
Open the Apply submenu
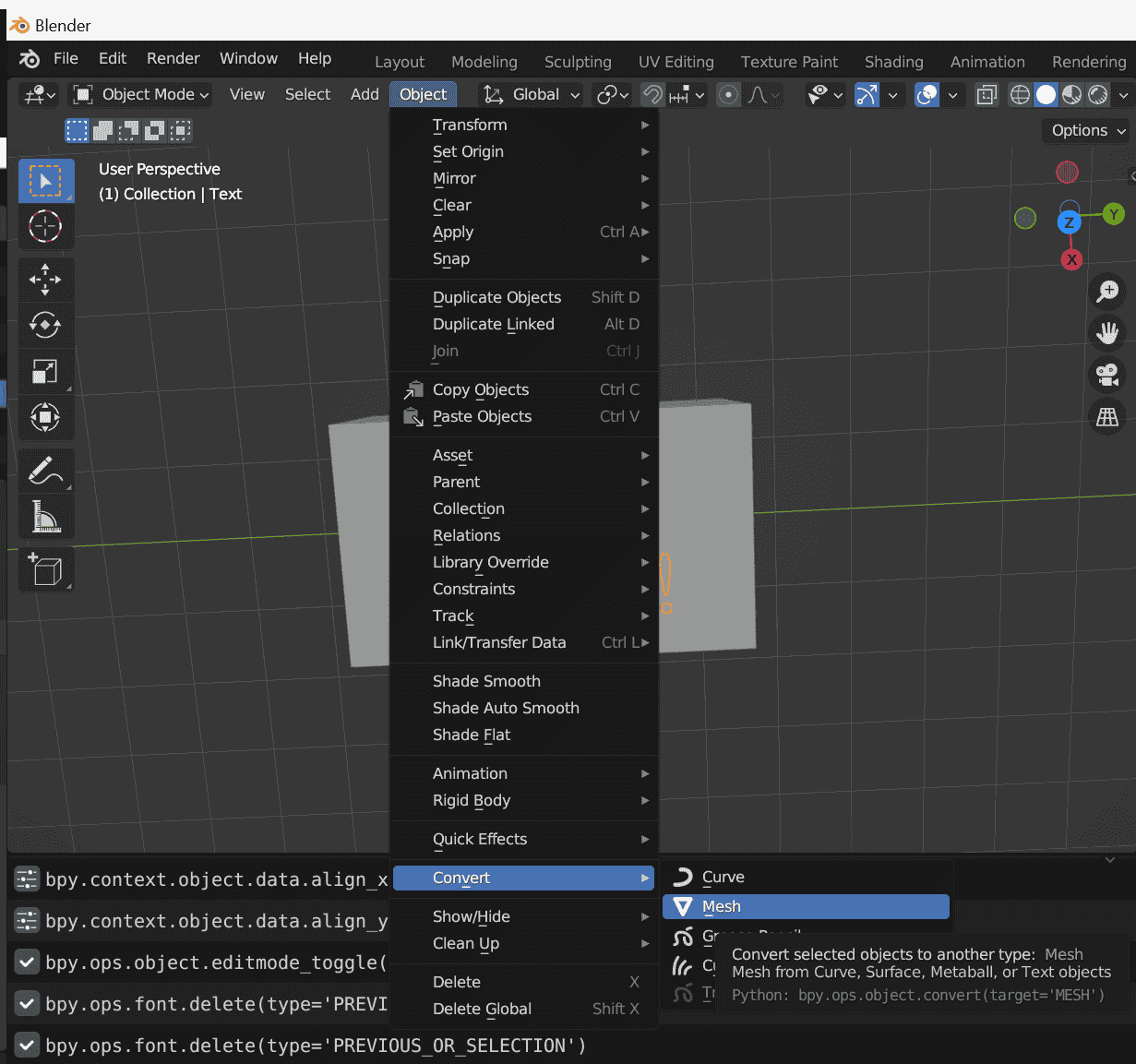click(x=524, y=232)
